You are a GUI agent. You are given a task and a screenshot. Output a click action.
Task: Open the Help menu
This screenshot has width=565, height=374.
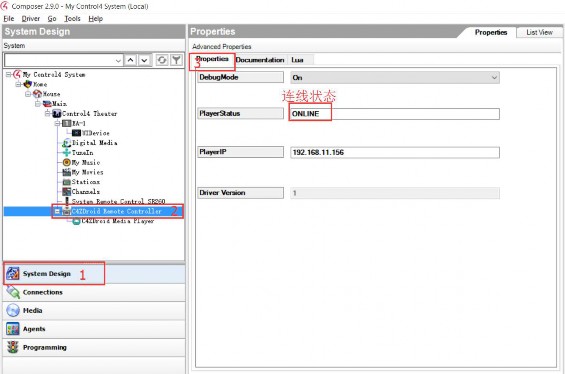tap(95, 18)
